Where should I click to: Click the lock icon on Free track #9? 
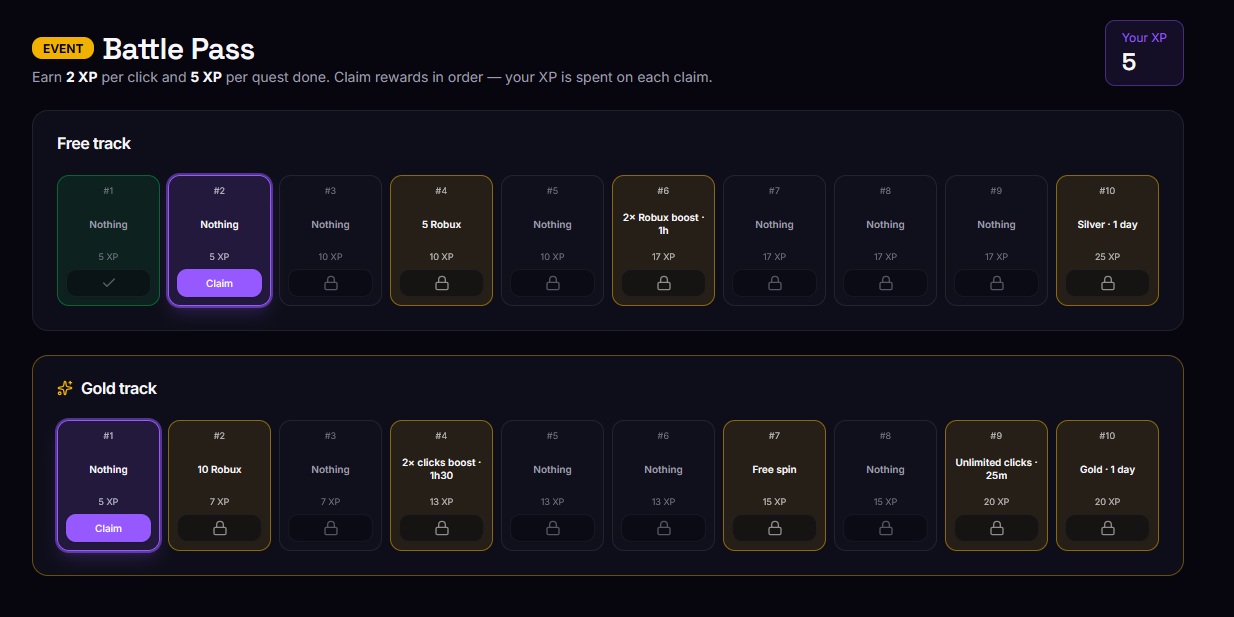click(x=996, y=283)
